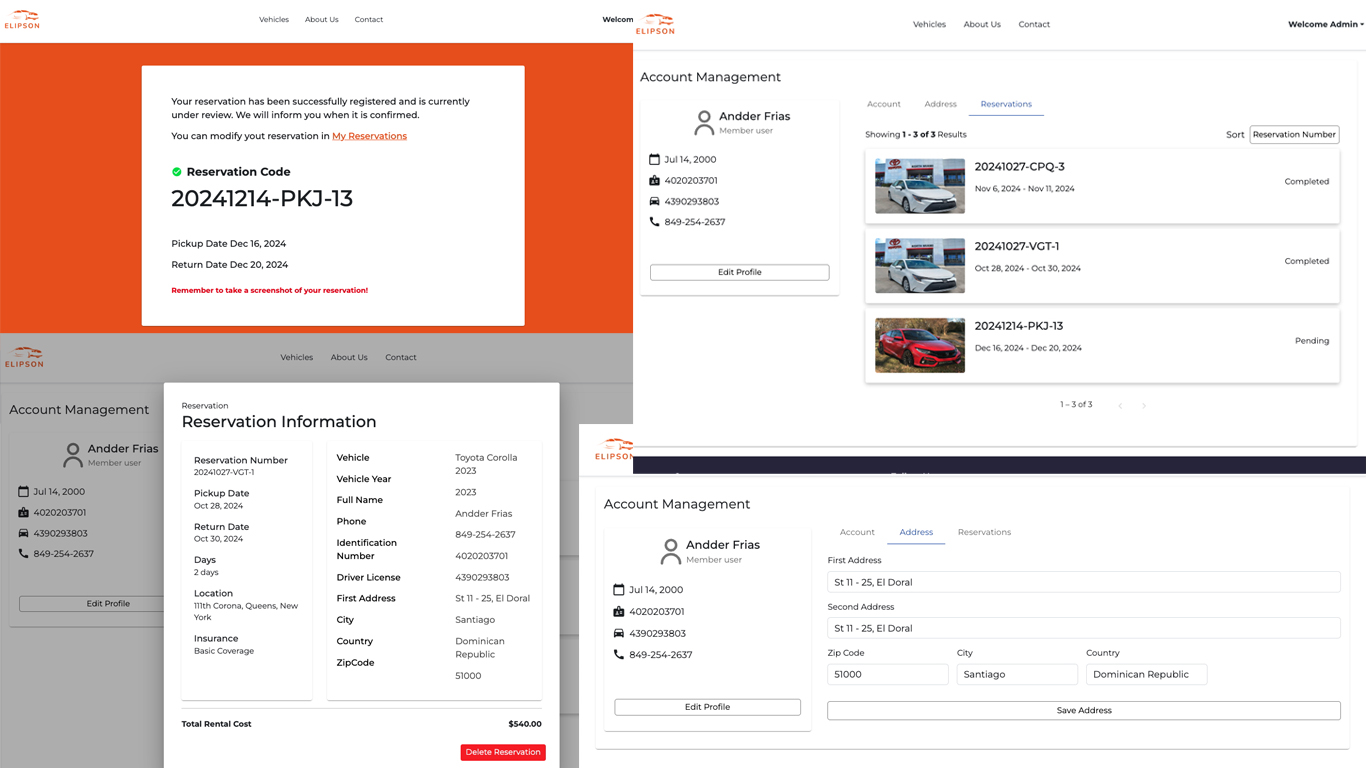Click the car icon in the dimmed profile card
This screenshot has height=768, width=1366.
[x=23, y=533]
